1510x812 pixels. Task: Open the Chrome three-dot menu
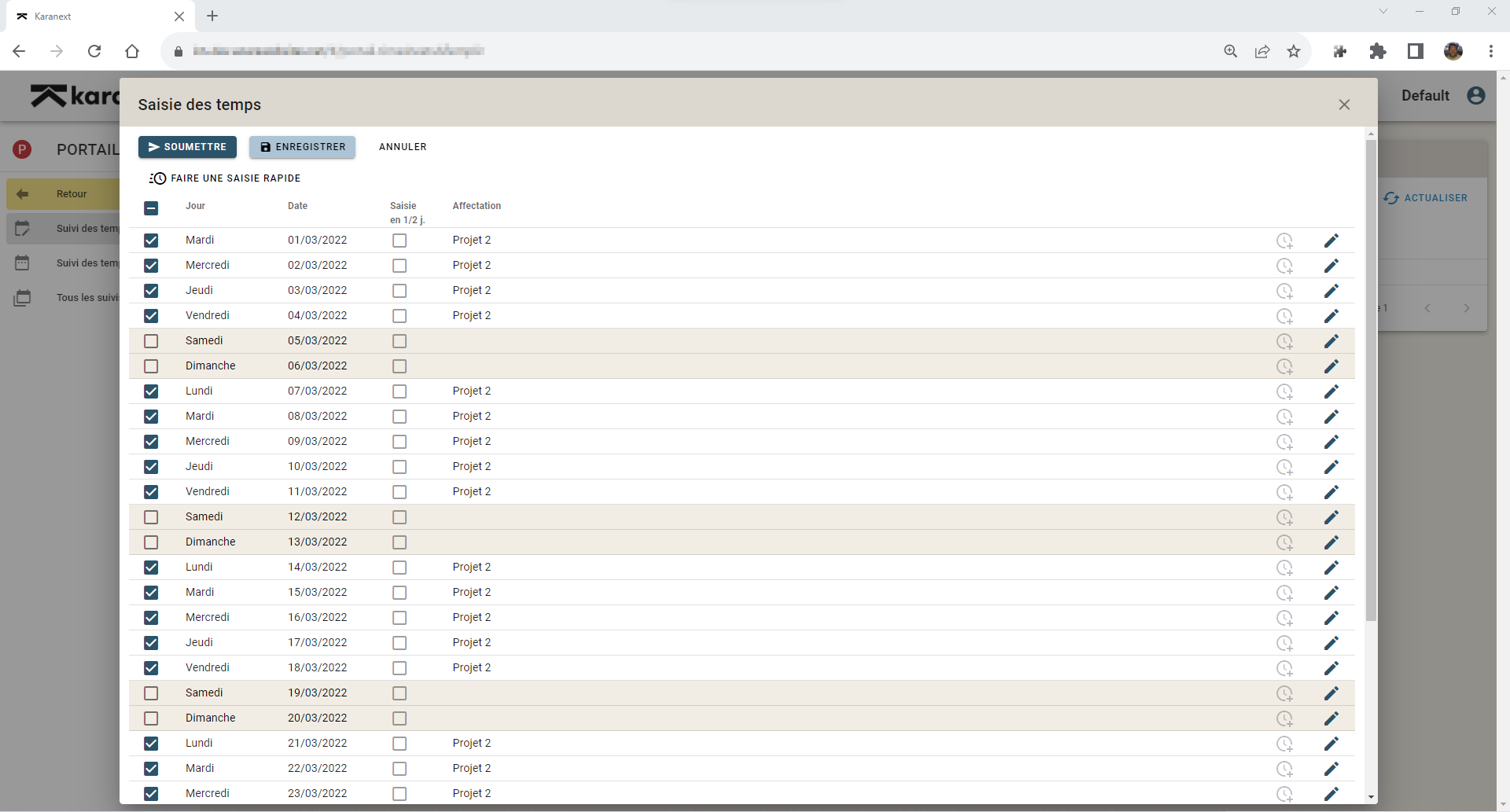click(x=1491, y=51)
